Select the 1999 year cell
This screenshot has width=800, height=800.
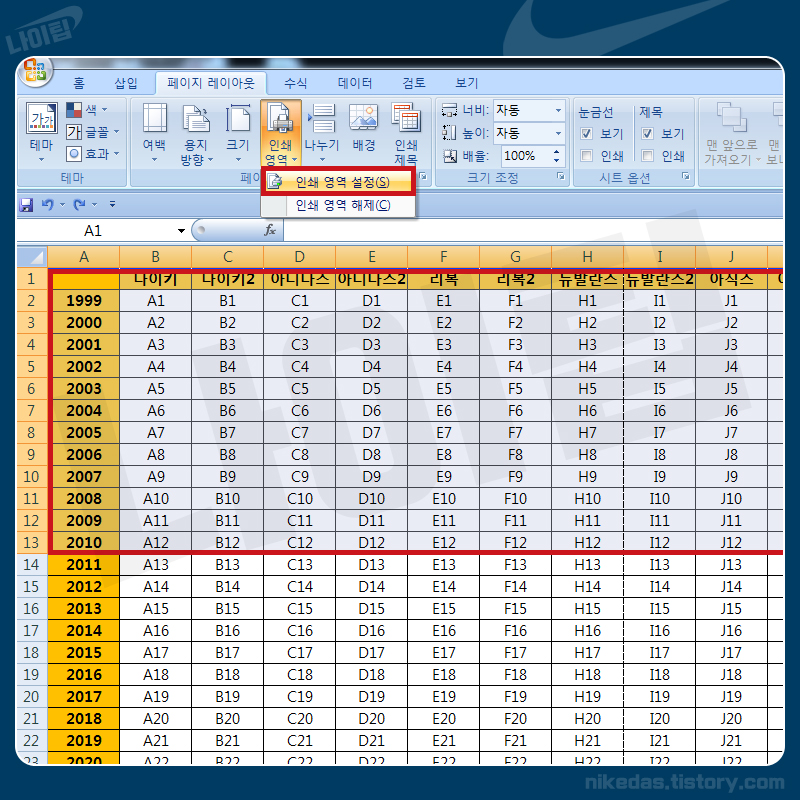84,301
